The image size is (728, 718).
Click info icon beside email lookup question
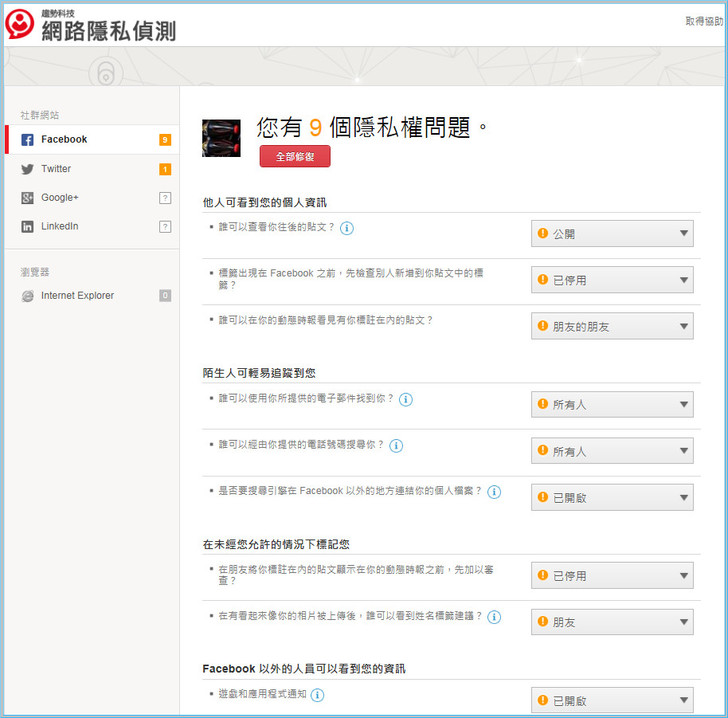406,399
